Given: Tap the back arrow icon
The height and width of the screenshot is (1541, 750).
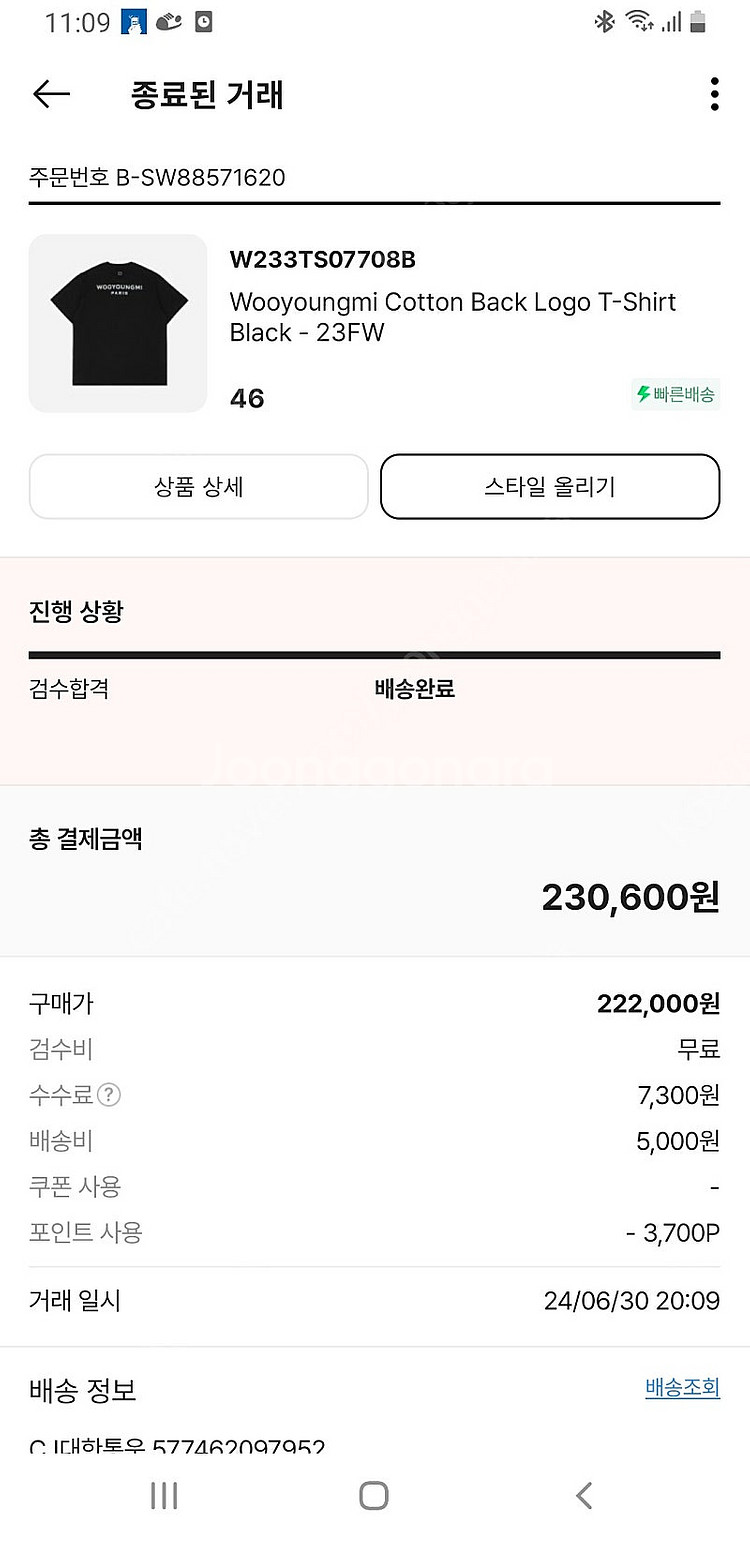Looking at the screenshot, I should [51, 94].
